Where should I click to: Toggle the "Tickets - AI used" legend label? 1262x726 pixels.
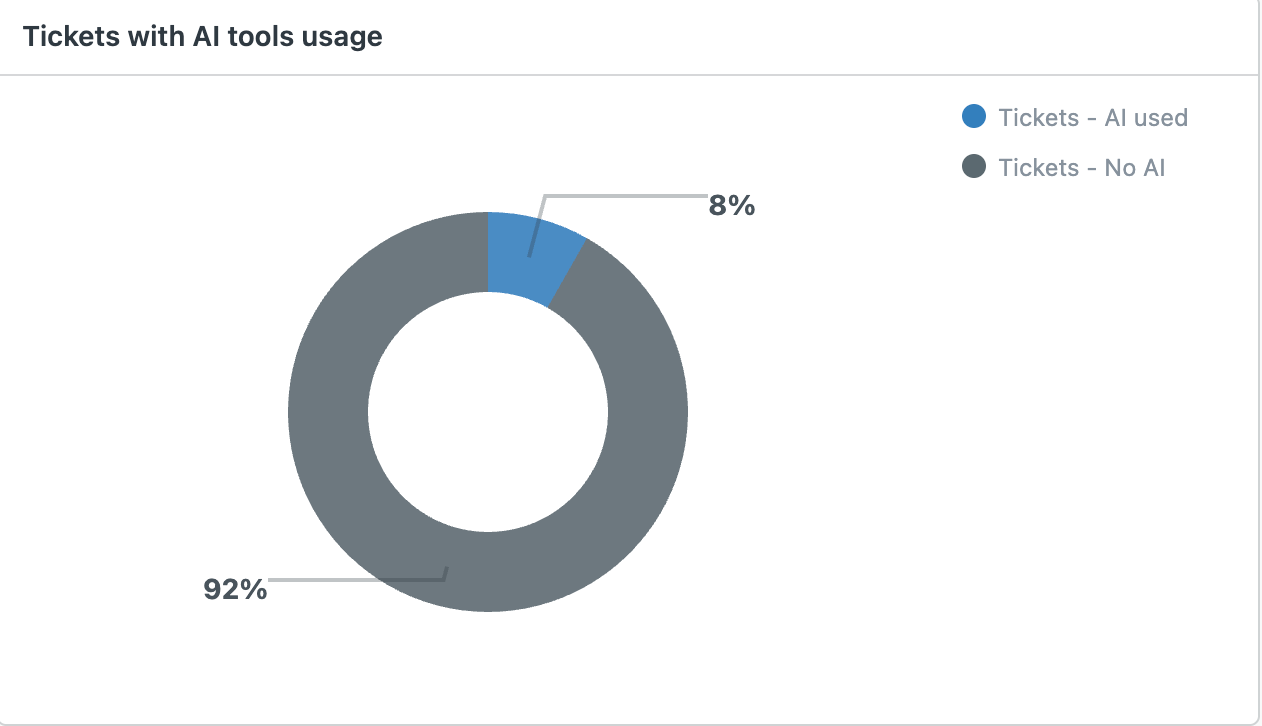coord(1093,117)
